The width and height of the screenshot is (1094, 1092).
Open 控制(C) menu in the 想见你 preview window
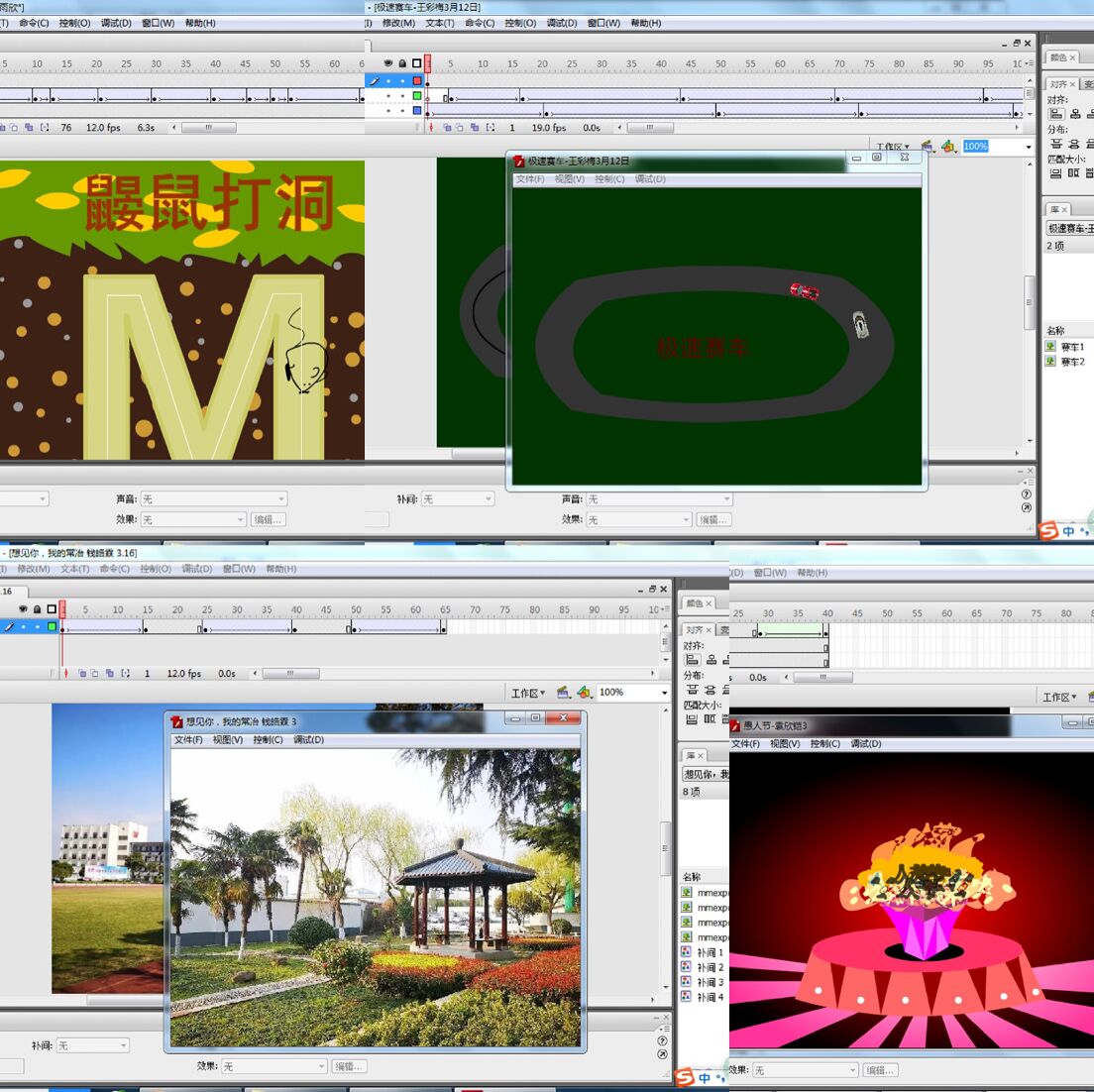[268, 740]
